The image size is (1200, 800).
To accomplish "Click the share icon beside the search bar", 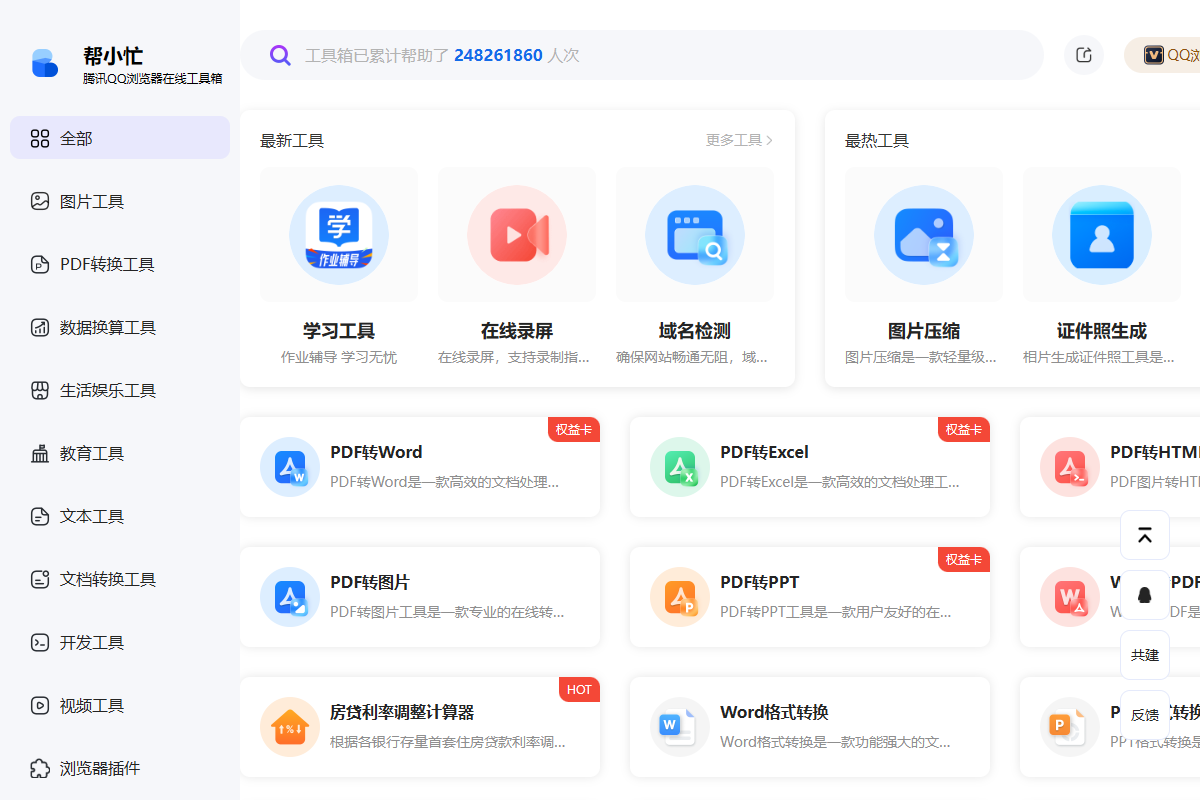I will tap(1083, 55).
